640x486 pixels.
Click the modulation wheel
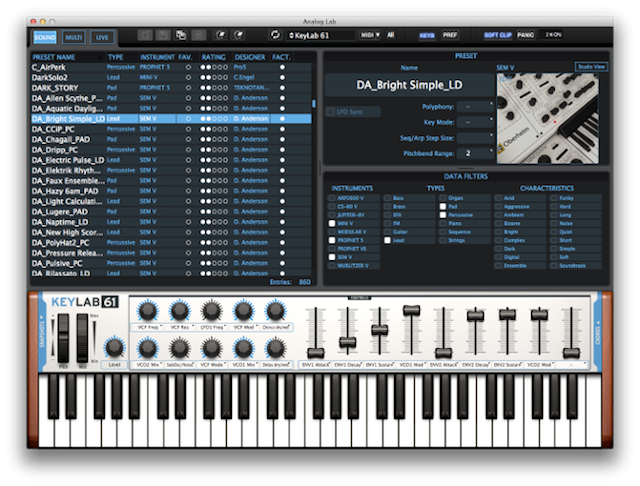tap(82, 338)
